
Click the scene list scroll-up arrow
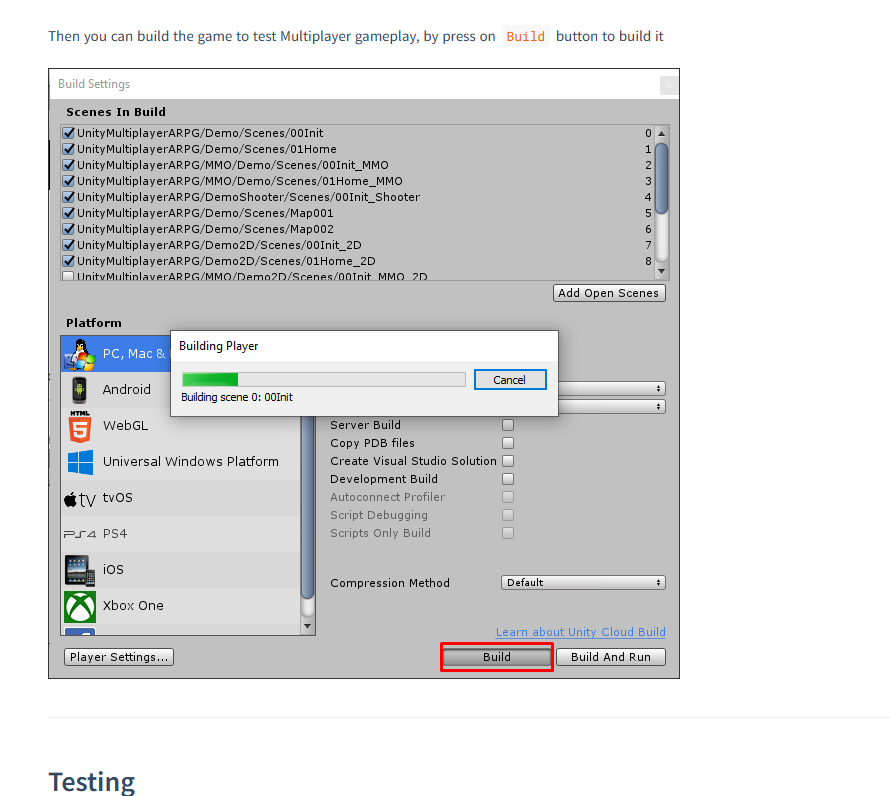click(661, 133)
